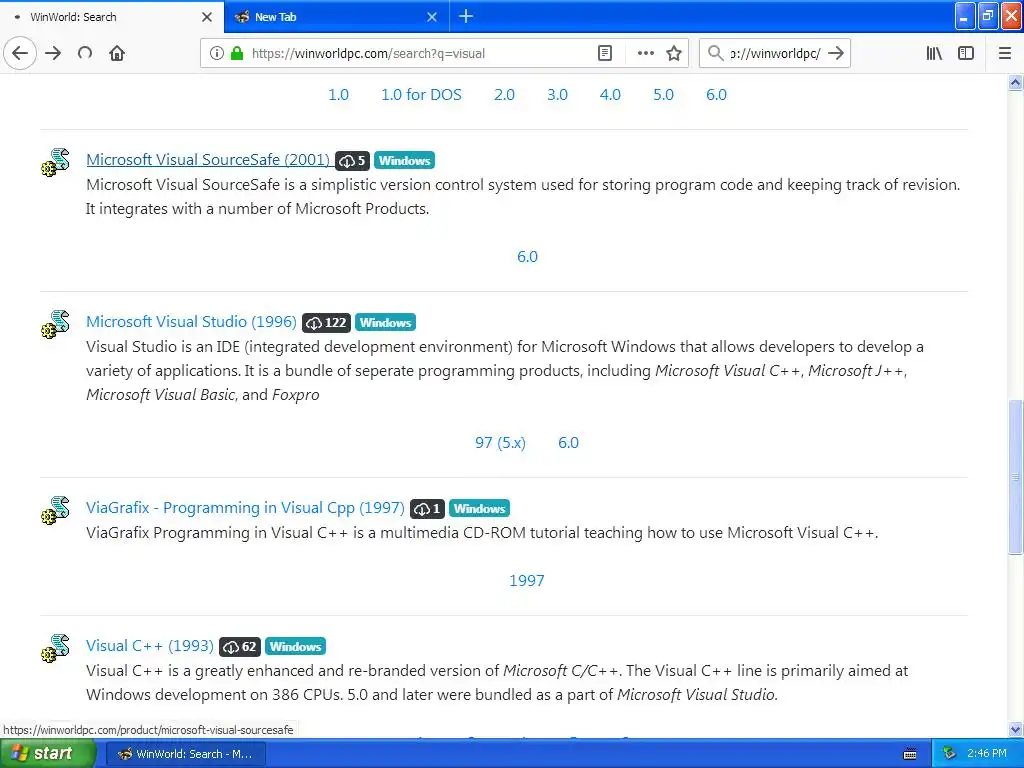The width and height of the screenshot is (1024, 768).
Task: Click Windows tag on Visual Studio entry
Action: point(385,323)
